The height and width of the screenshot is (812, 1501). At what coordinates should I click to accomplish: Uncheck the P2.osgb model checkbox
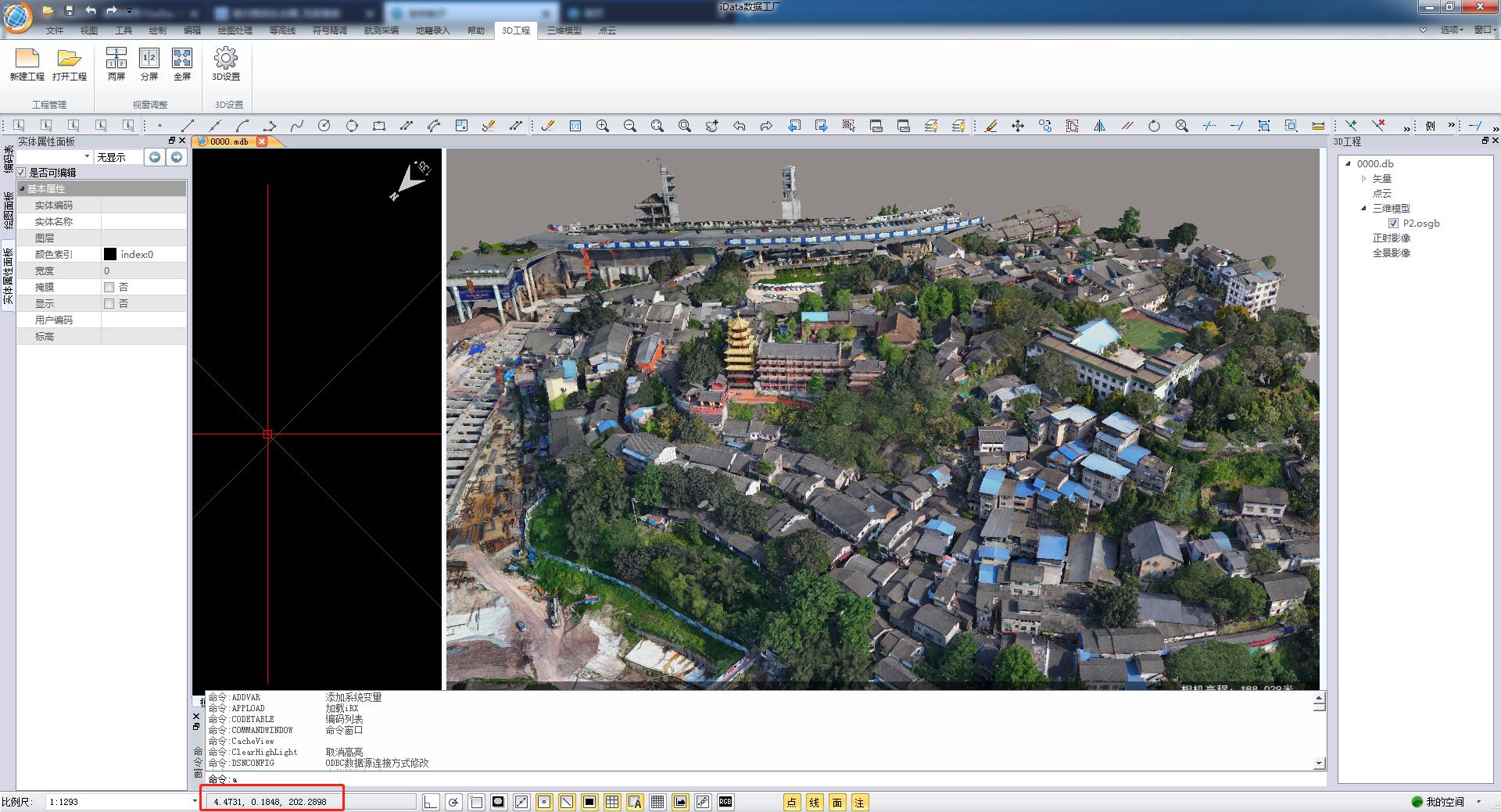click(x=1393, y=224)
